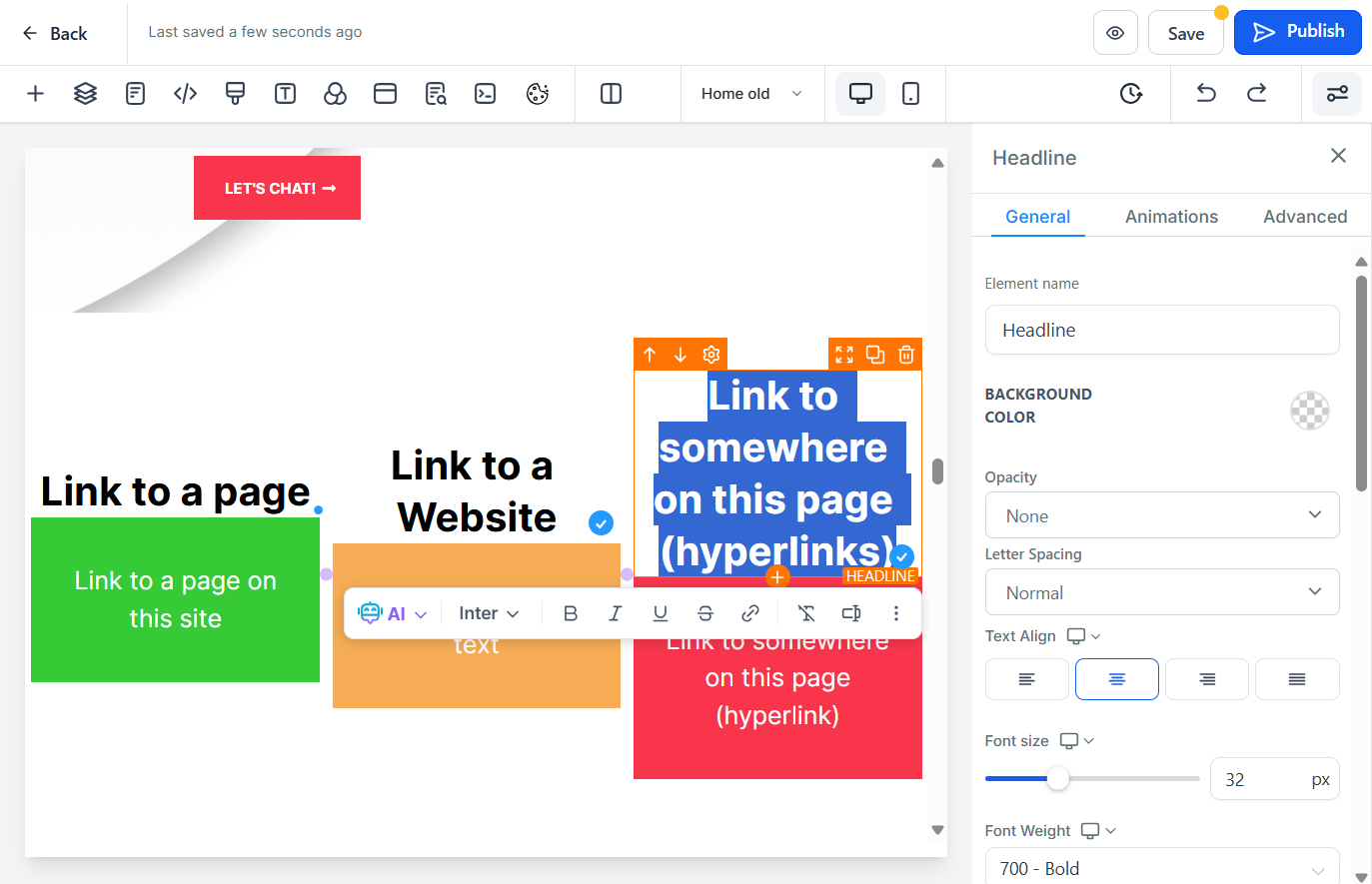Toggle italic formatting
The height and width of the screenshot is (884, 1372).
click(616, 613)
